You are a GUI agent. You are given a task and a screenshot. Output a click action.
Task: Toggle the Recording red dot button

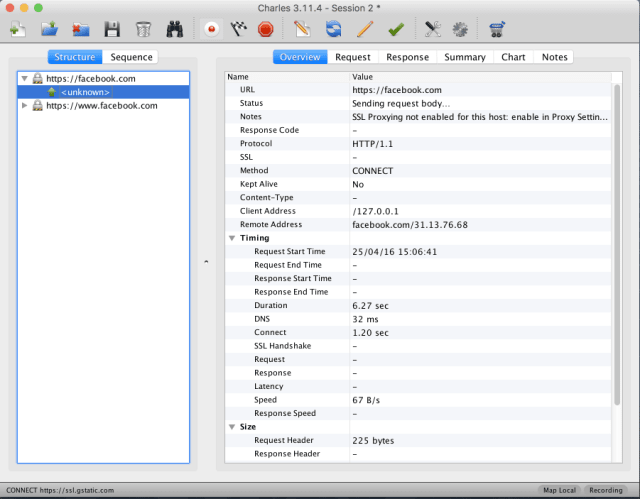[x=211, y=29]
